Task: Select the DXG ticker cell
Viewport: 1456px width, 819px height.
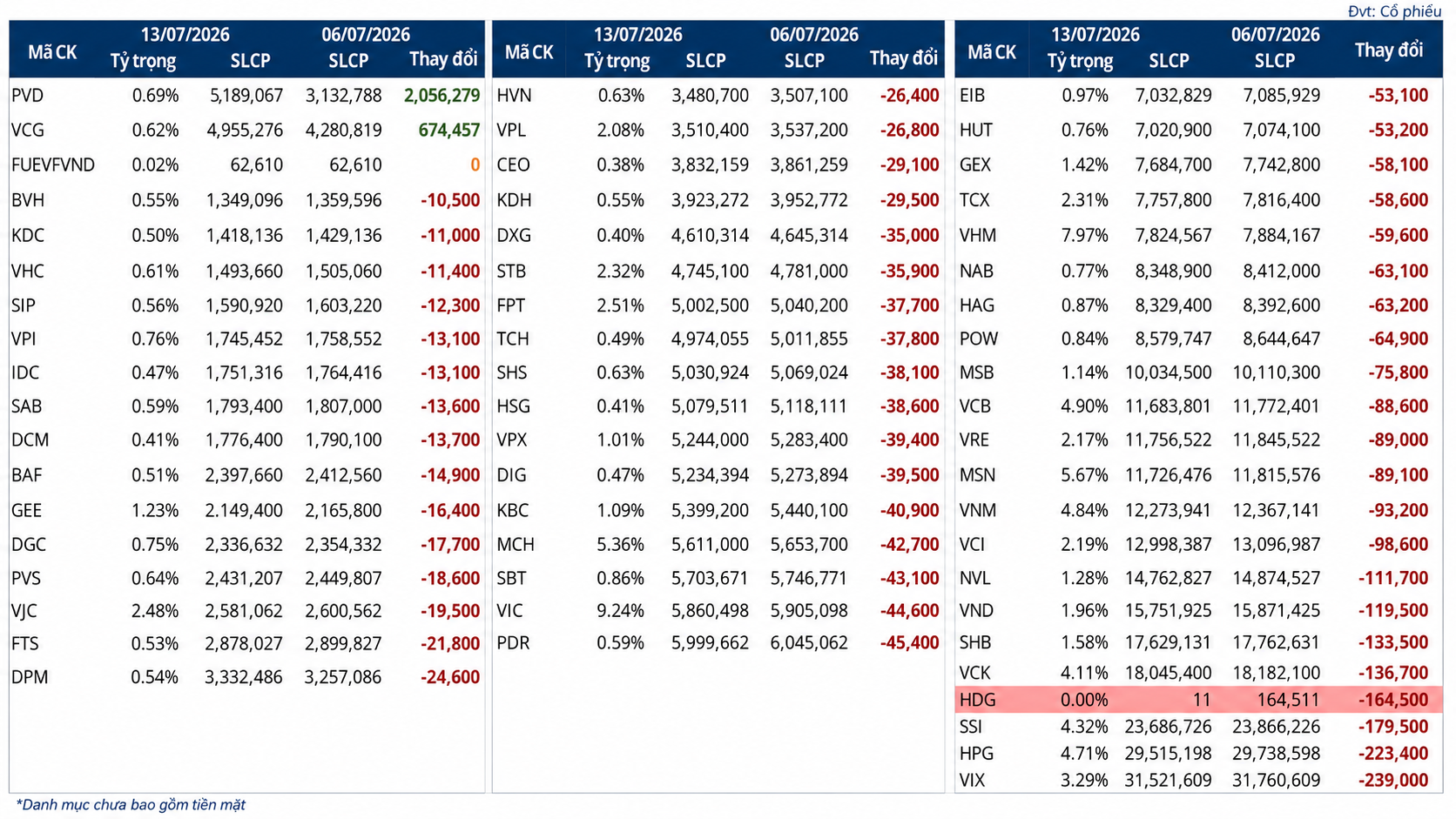Action: [514, 236]
